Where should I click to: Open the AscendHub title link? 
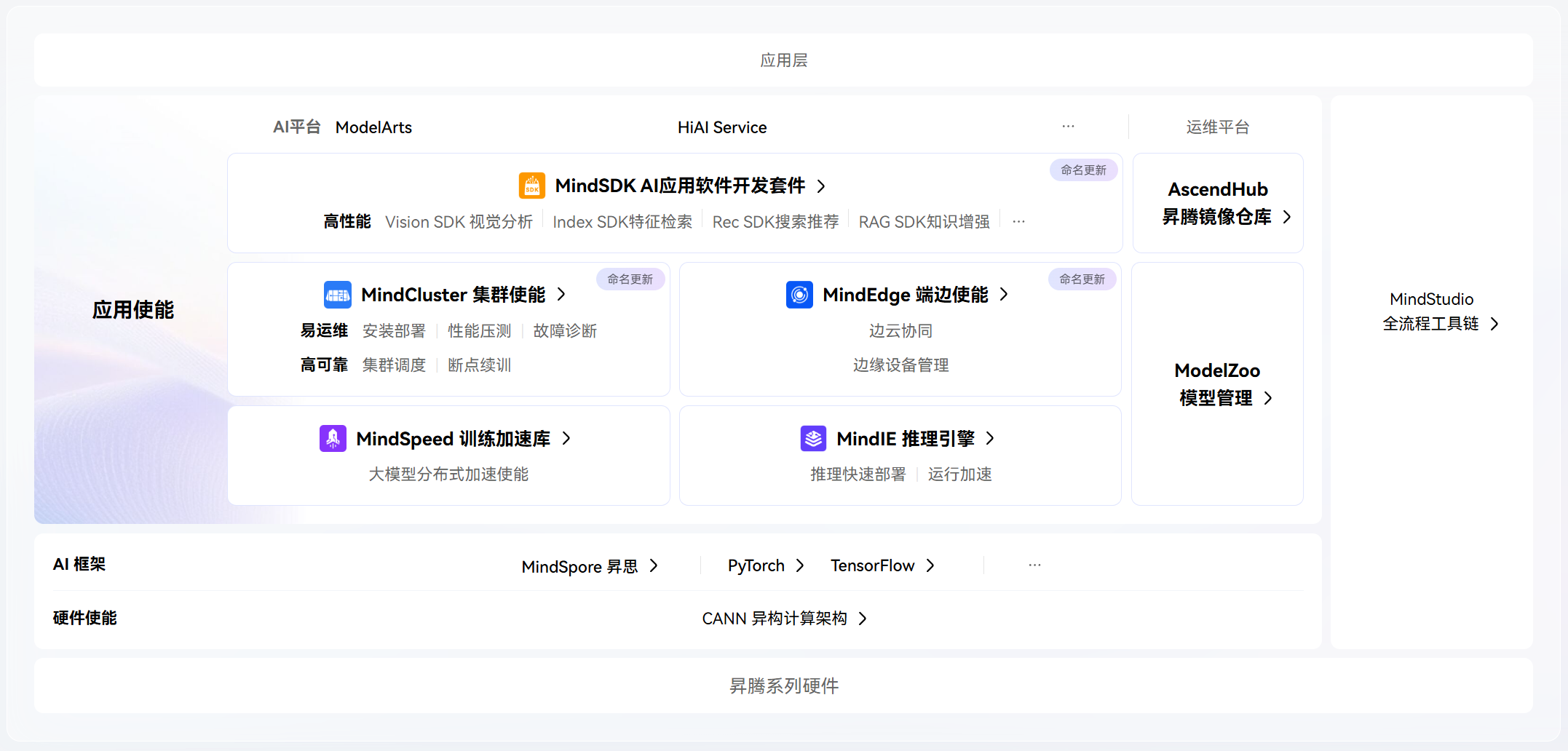1218,189
